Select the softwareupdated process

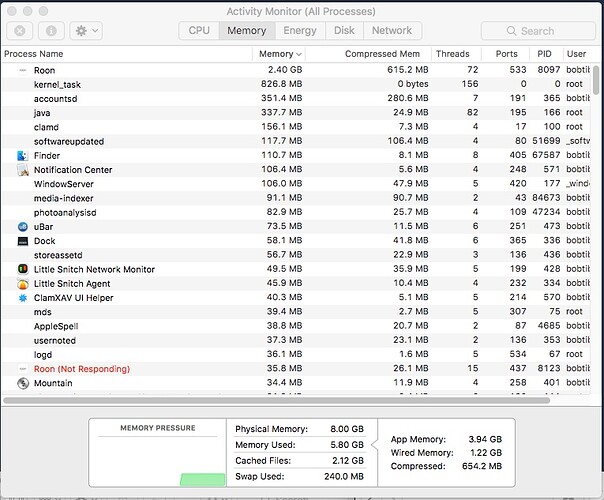pos(296,141)
